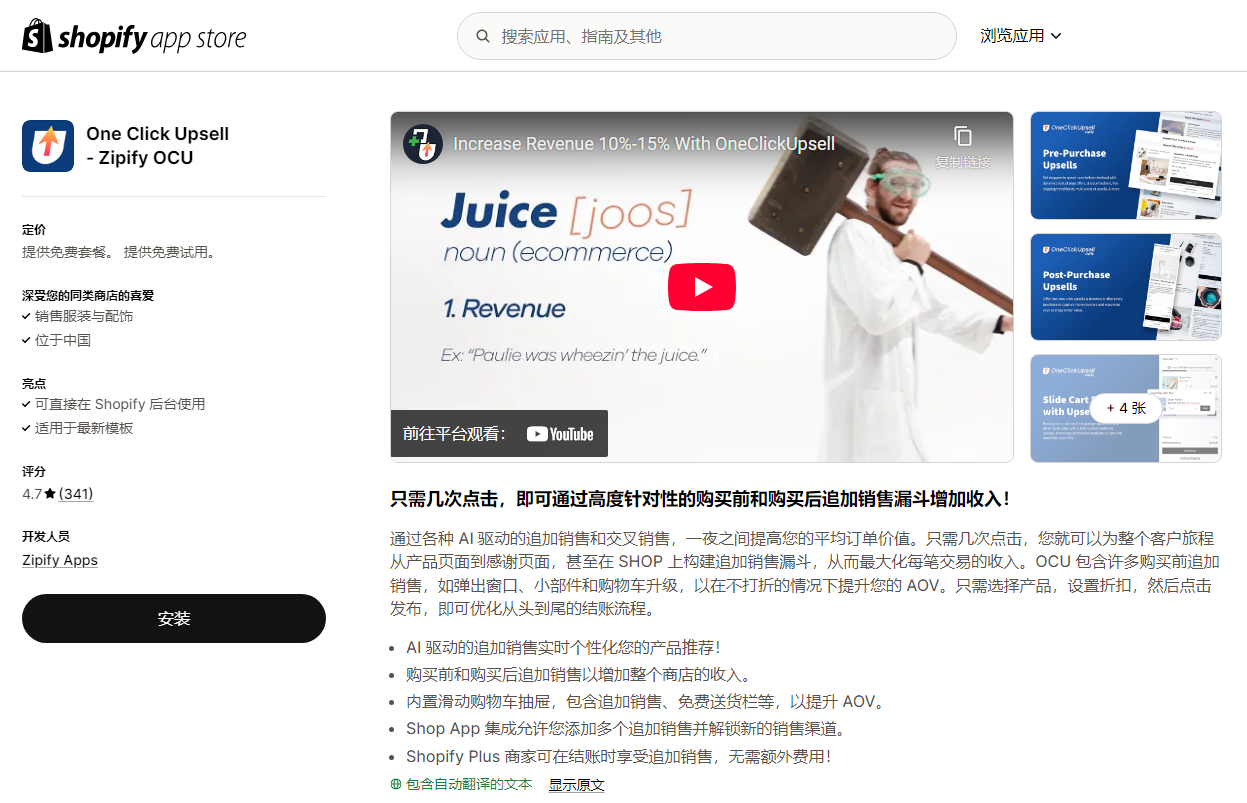Image resolution: width=1247 pixels, height=803 pixels.
Task: Play the YouTube video
Action: point(702,287)
